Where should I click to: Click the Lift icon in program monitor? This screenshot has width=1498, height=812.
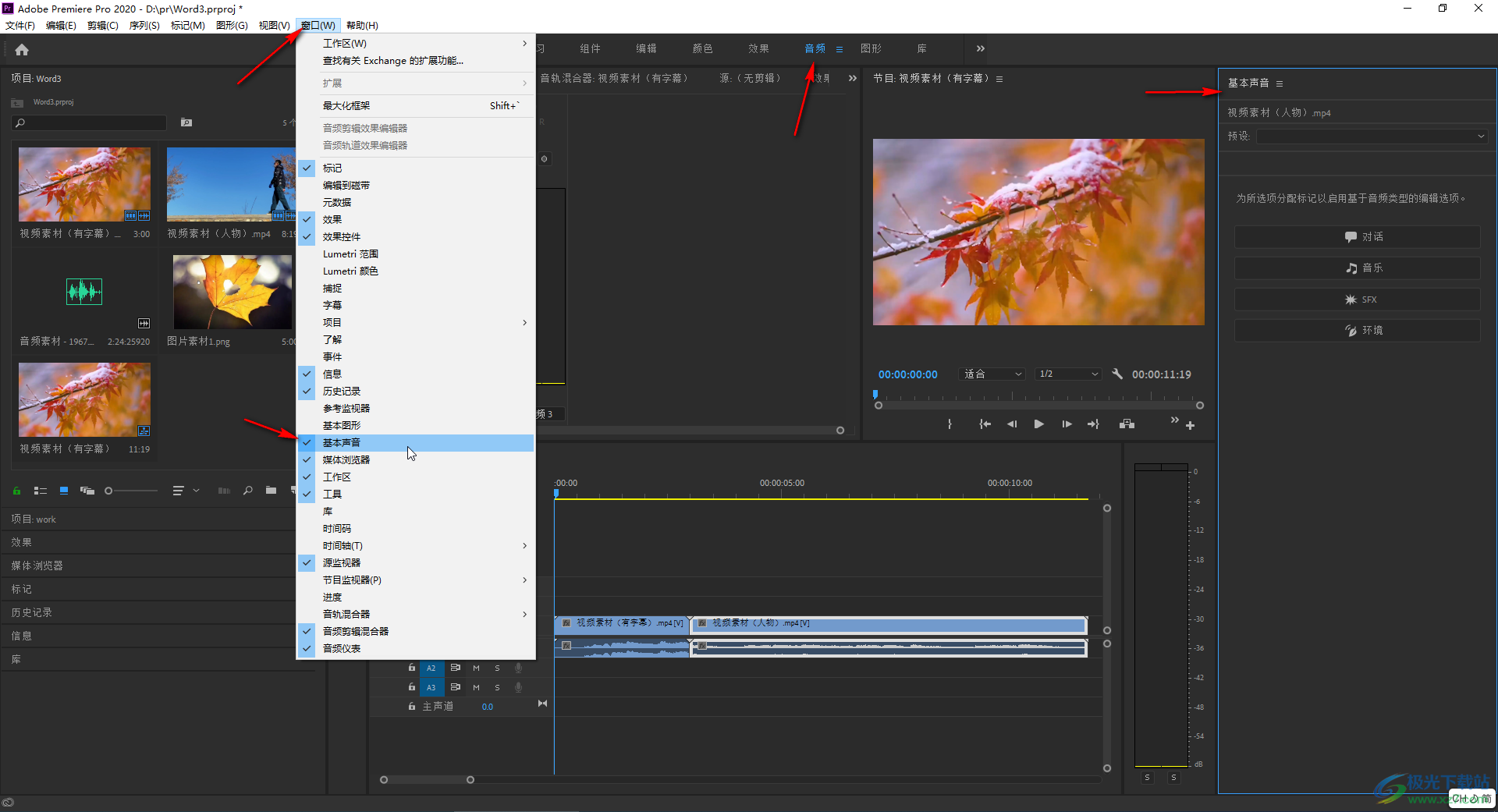click(1127, 424)
